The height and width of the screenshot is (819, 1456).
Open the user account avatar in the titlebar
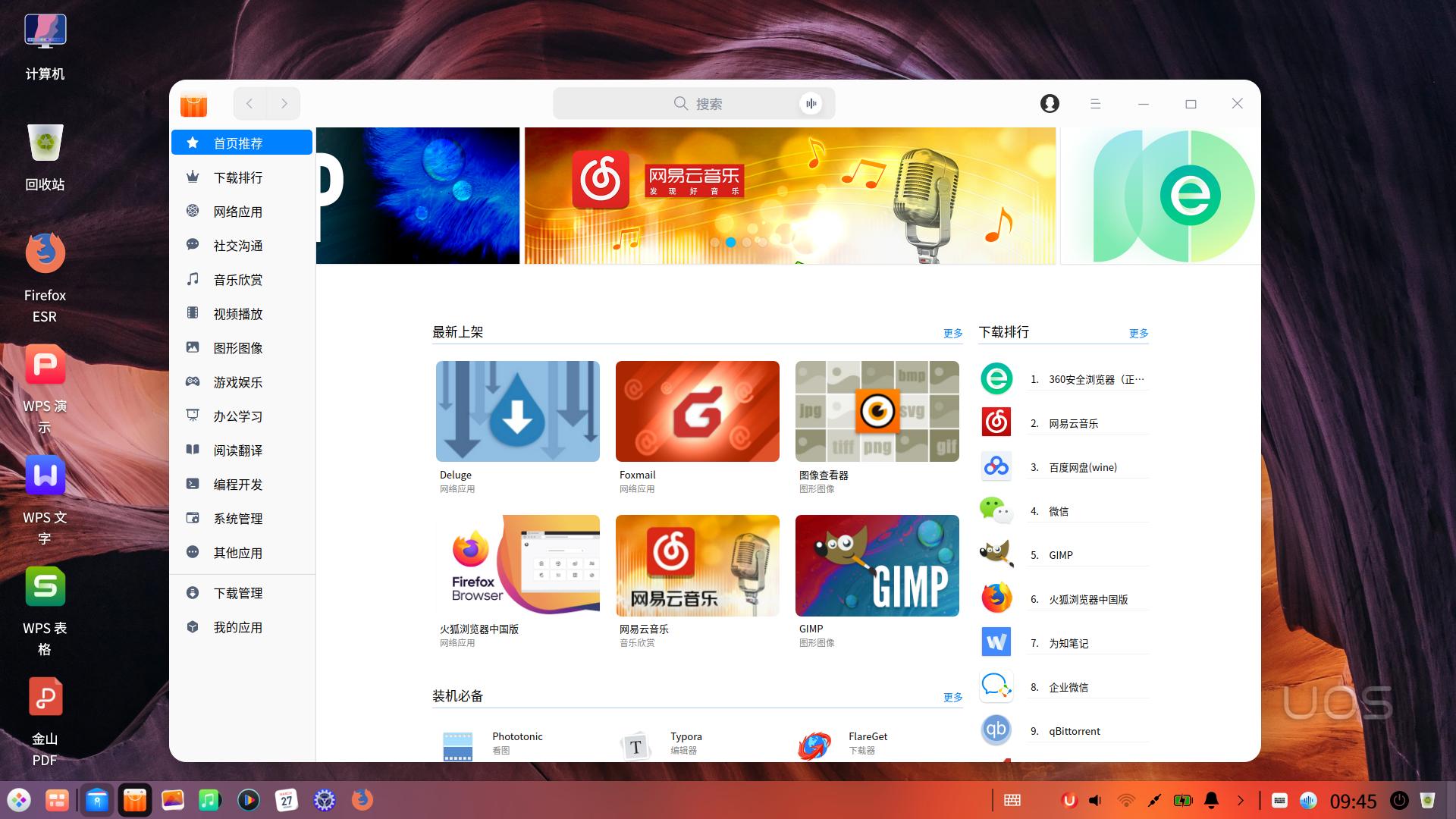pyautogui.click(x=1050, y=103)
